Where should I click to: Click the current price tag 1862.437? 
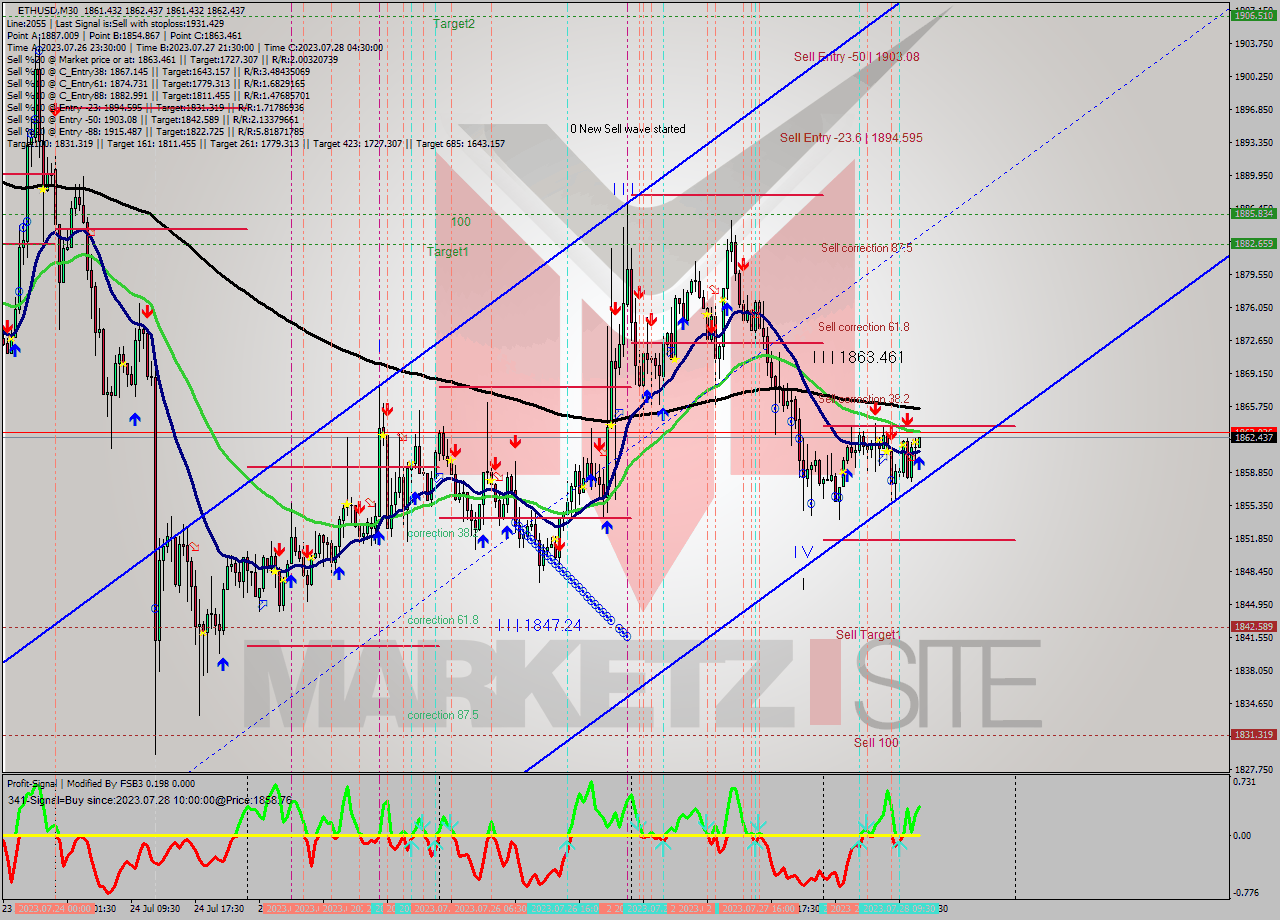pyautogui.click(x=1252, y=438)
